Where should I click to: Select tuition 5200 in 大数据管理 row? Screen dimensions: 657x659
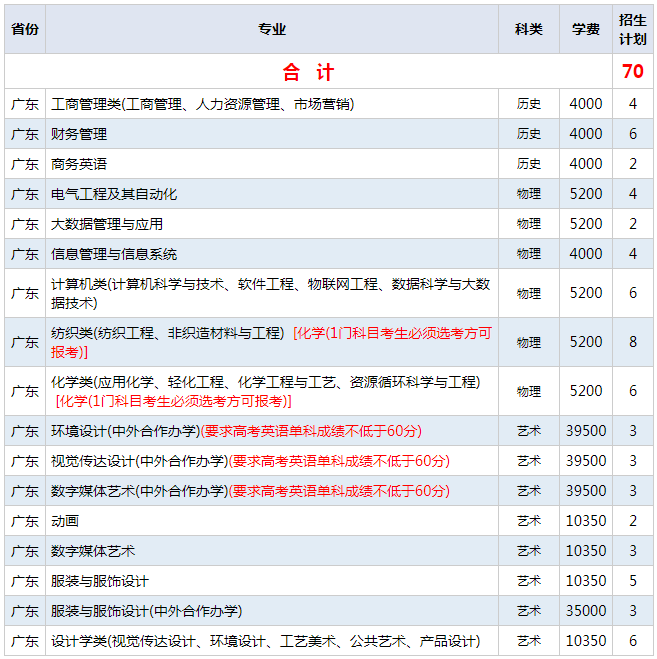click(586, 224)
